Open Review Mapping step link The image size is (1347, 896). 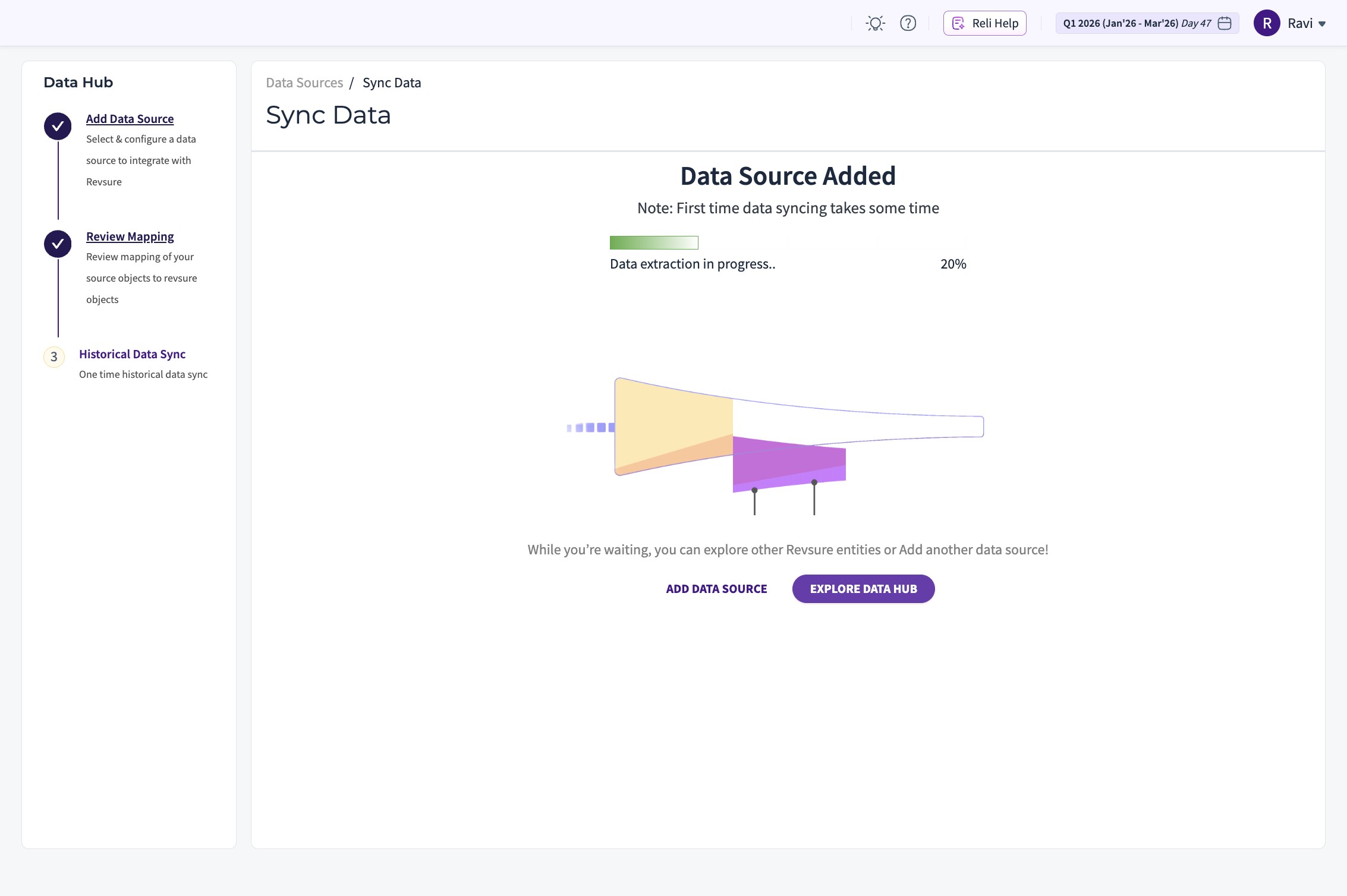click(130, 236)
